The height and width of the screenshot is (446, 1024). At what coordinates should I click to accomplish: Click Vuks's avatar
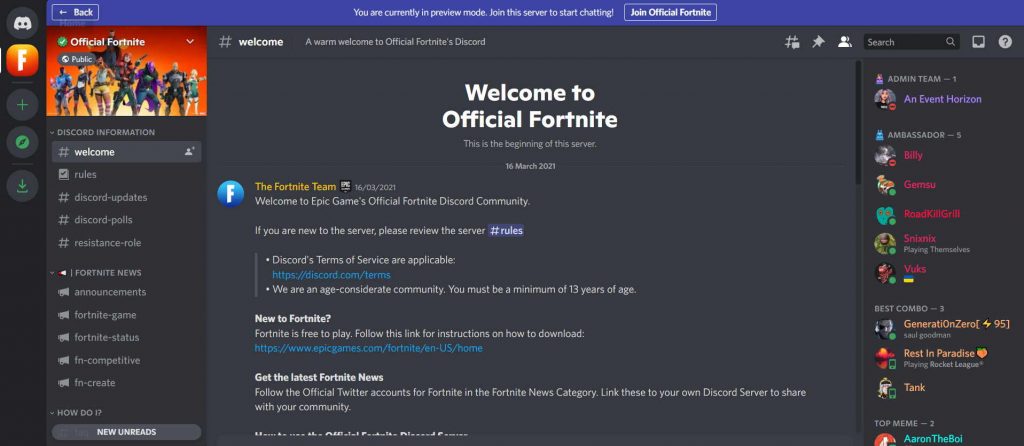coord(885,272)
